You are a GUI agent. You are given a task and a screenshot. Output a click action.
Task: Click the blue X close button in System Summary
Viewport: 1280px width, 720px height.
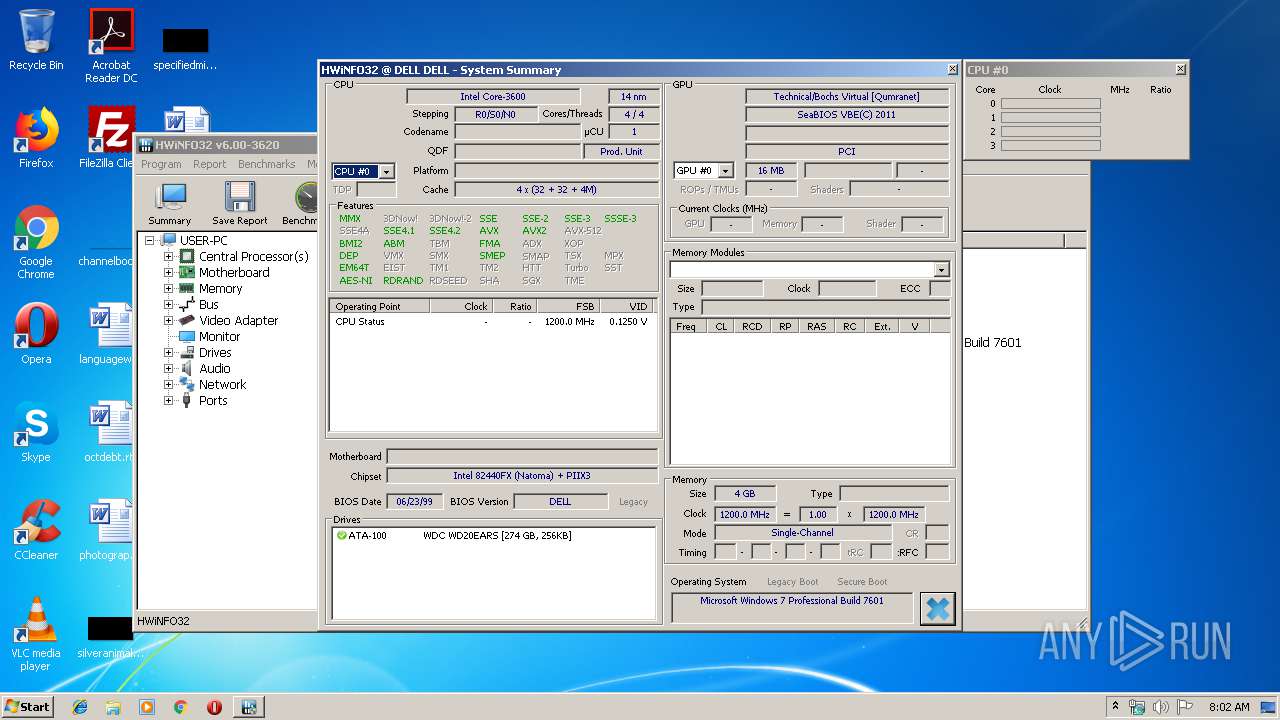pos(937,608)
